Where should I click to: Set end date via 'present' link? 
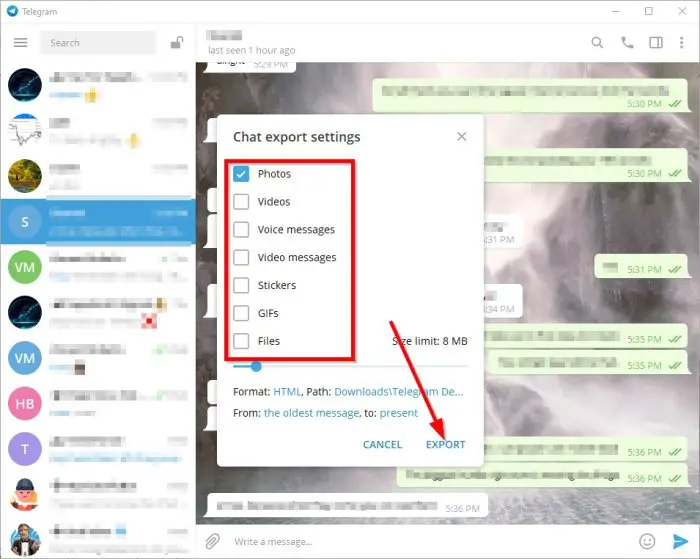coord(399,413)
